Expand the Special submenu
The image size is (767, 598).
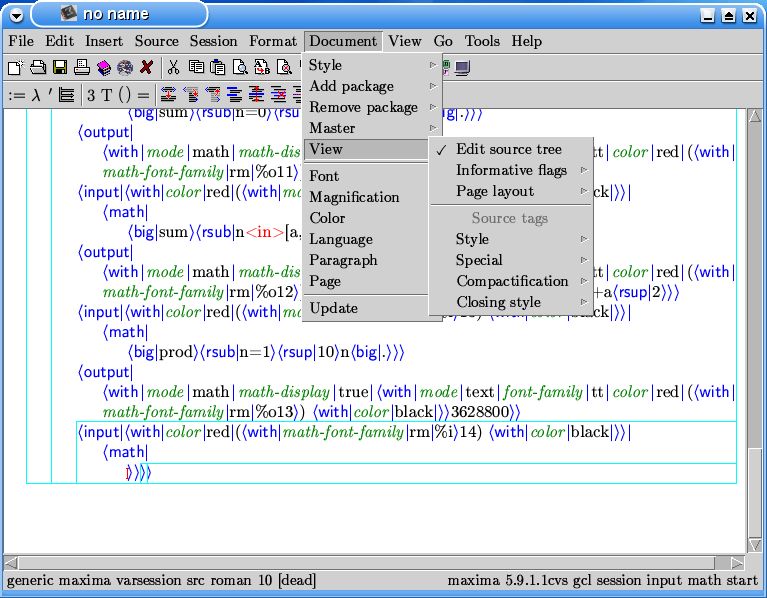510,260
